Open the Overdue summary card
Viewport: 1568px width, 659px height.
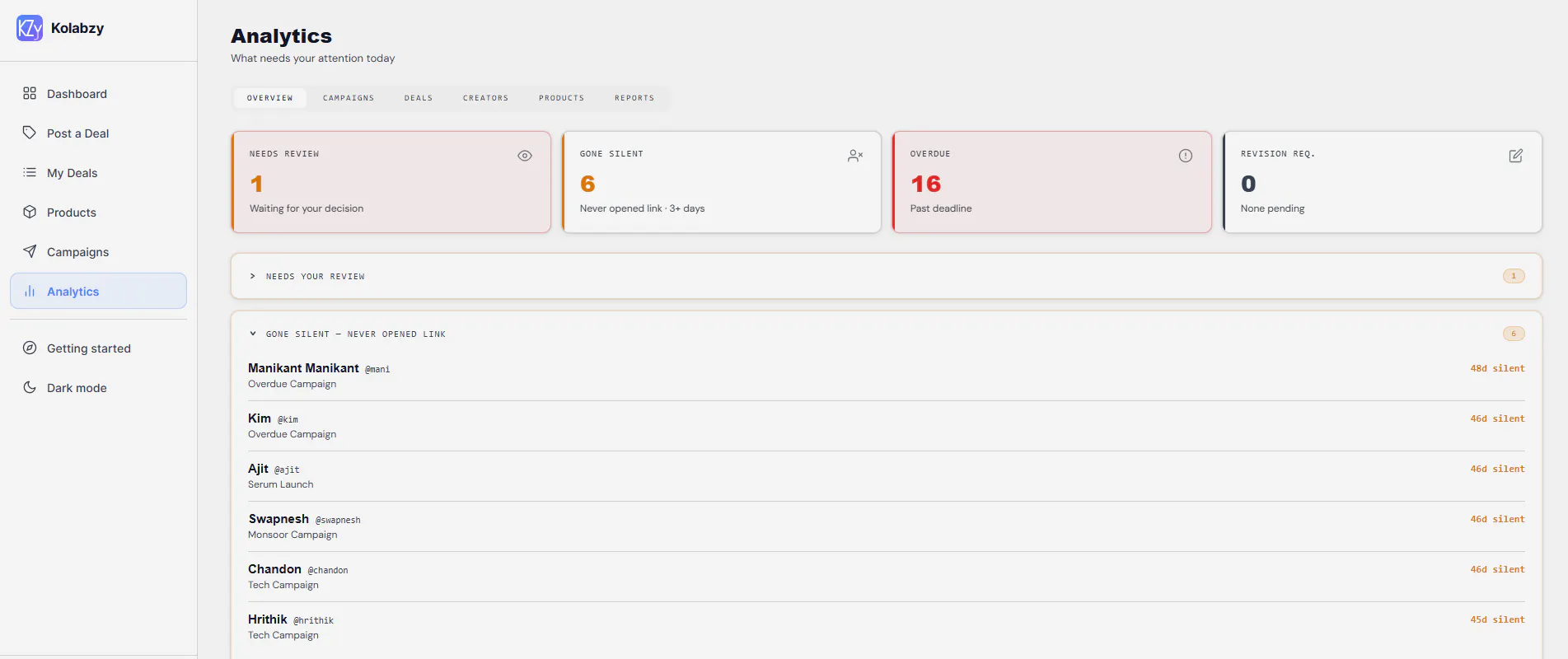coord(1052,182)
